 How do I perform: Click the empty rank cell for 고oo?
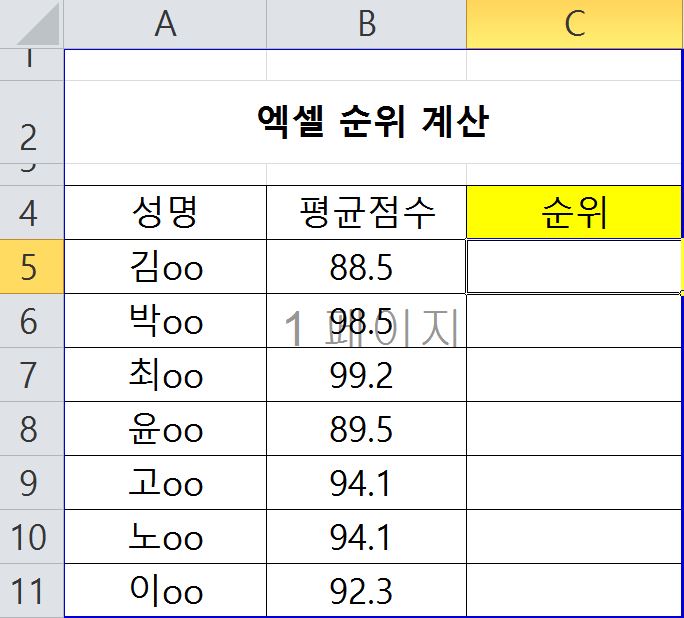point(574,483)
